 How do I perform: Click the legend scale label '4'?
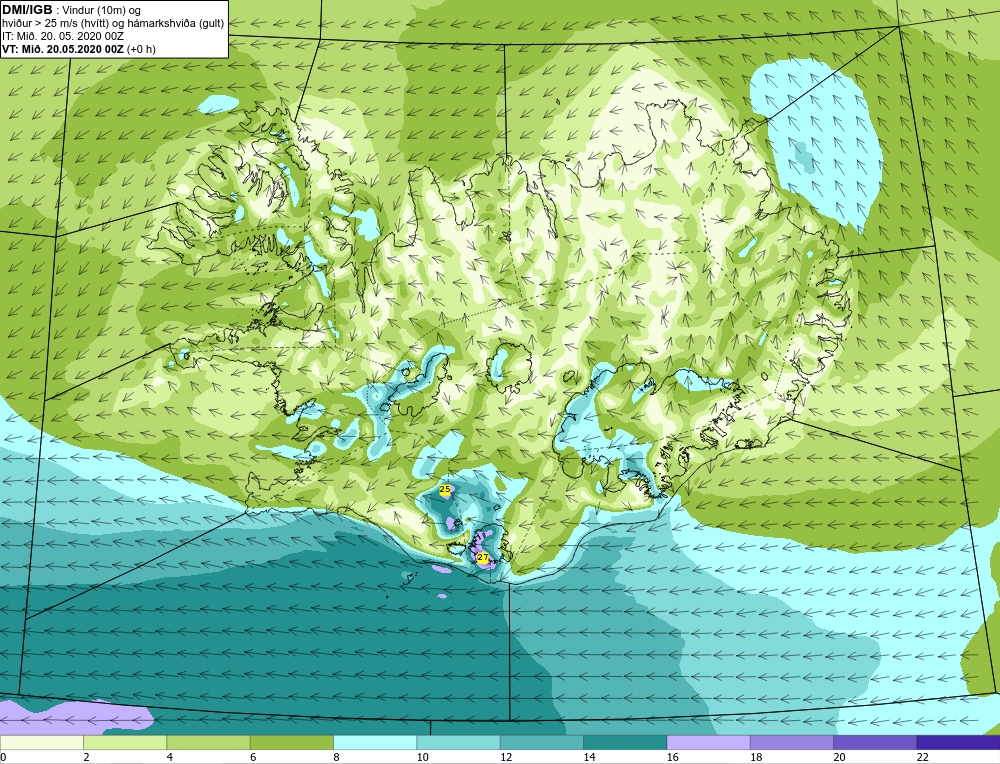[170, 757]
